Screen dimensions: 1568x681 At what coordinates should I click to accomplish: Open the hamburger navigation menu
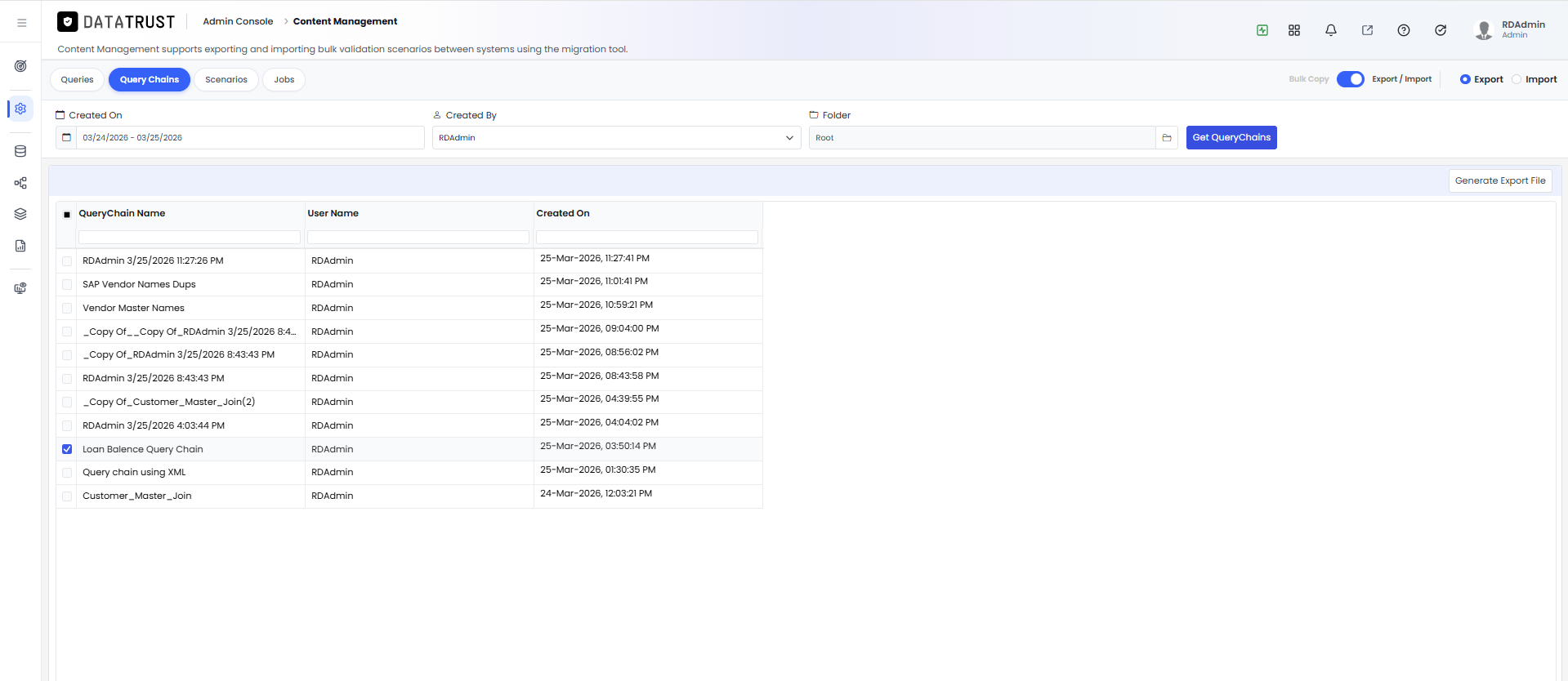[22, 23]
